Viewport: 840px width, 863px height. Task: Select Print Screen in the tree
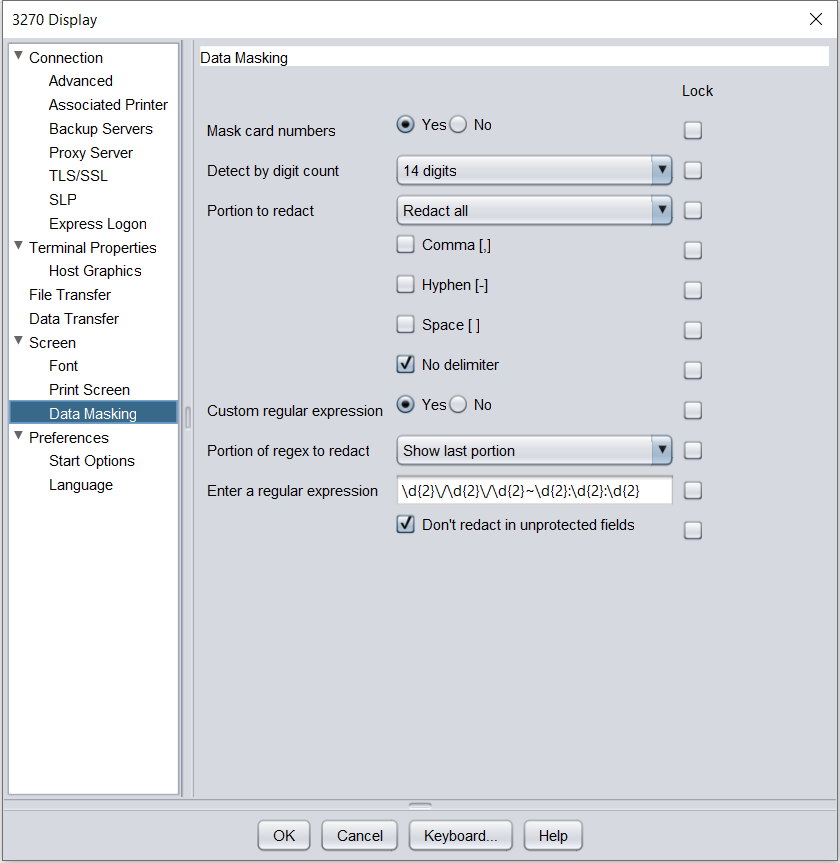pyautogui.click(x=89, y=390)
